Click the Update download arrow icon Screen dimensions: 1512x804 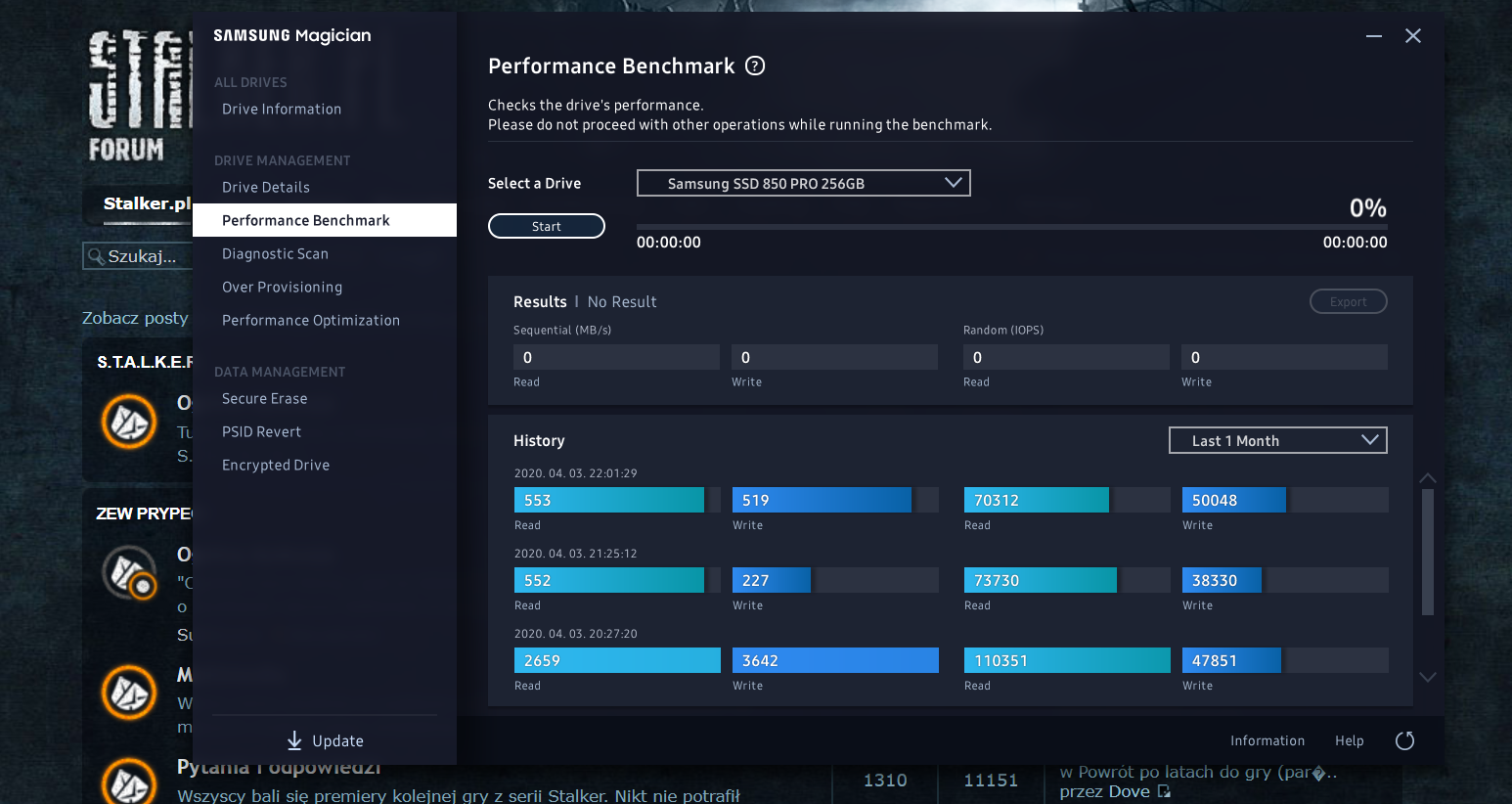click(294, 740)
